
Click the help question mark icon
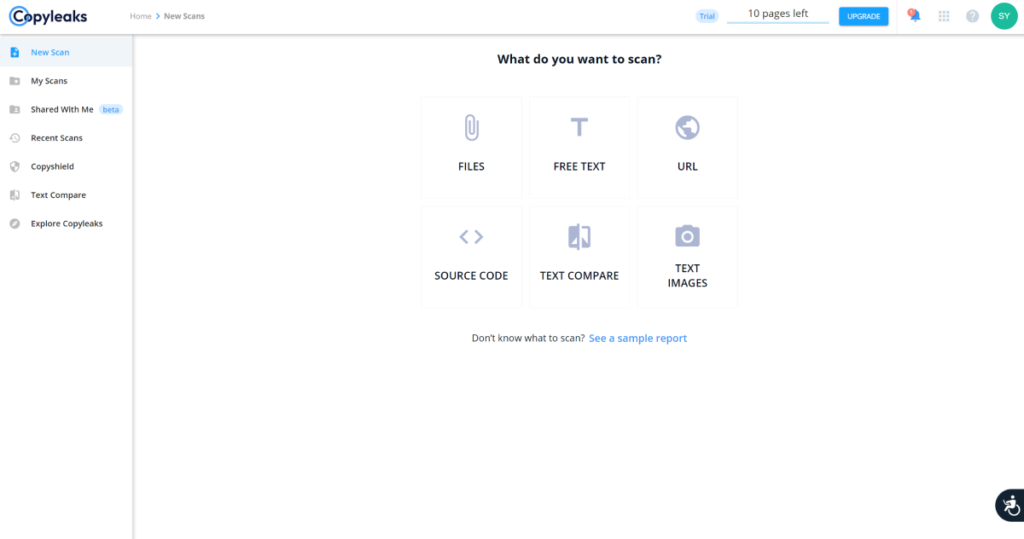click(972, 16)
